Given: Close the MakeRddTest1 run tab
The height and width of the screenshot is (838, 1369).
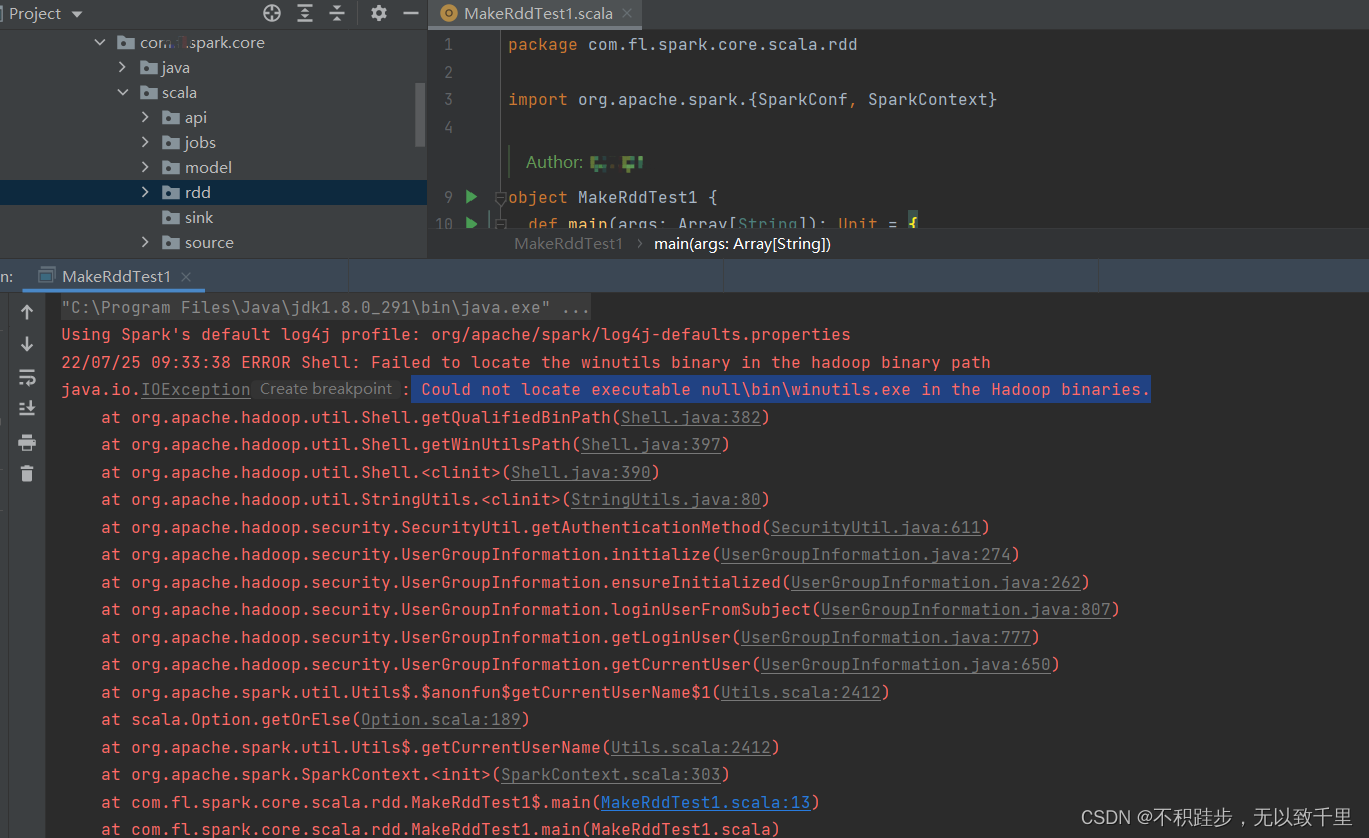Looking at the screenshot, I should pyautogui.click(x=186, y=277).
